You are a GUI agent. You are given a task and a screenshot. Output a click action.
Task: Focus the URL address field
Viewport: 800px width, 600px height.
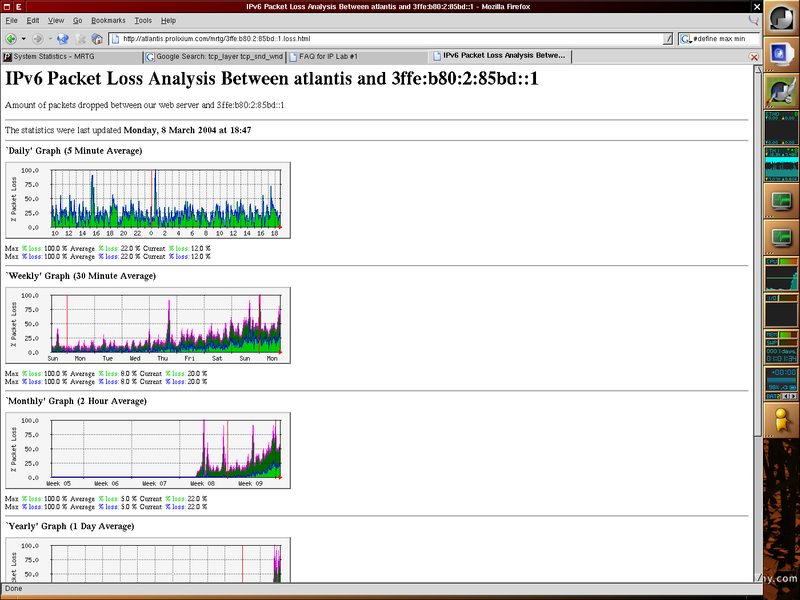tap(392, 39)
